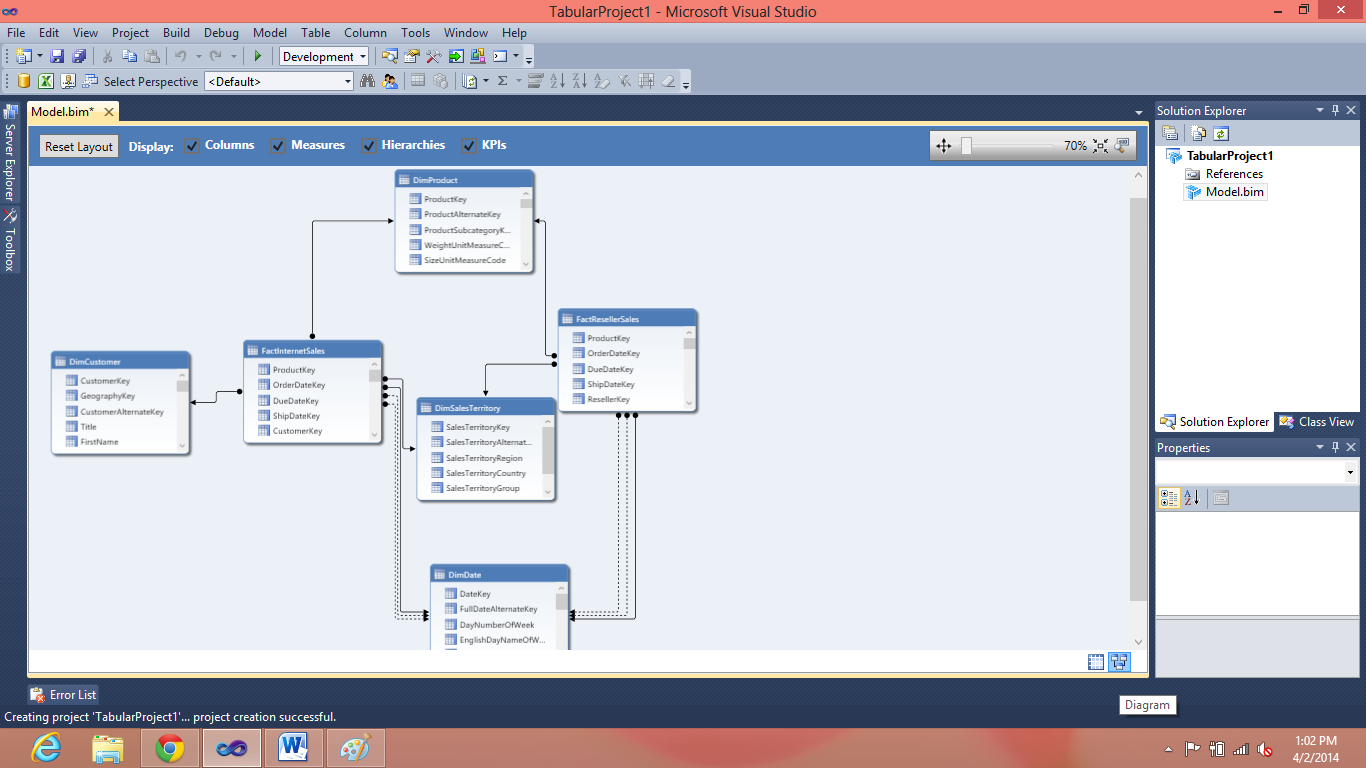Open the Properties Window toolbar icon
Image resolution: width=1366 pixels, height=768 pixels.
tap(412, 57)
